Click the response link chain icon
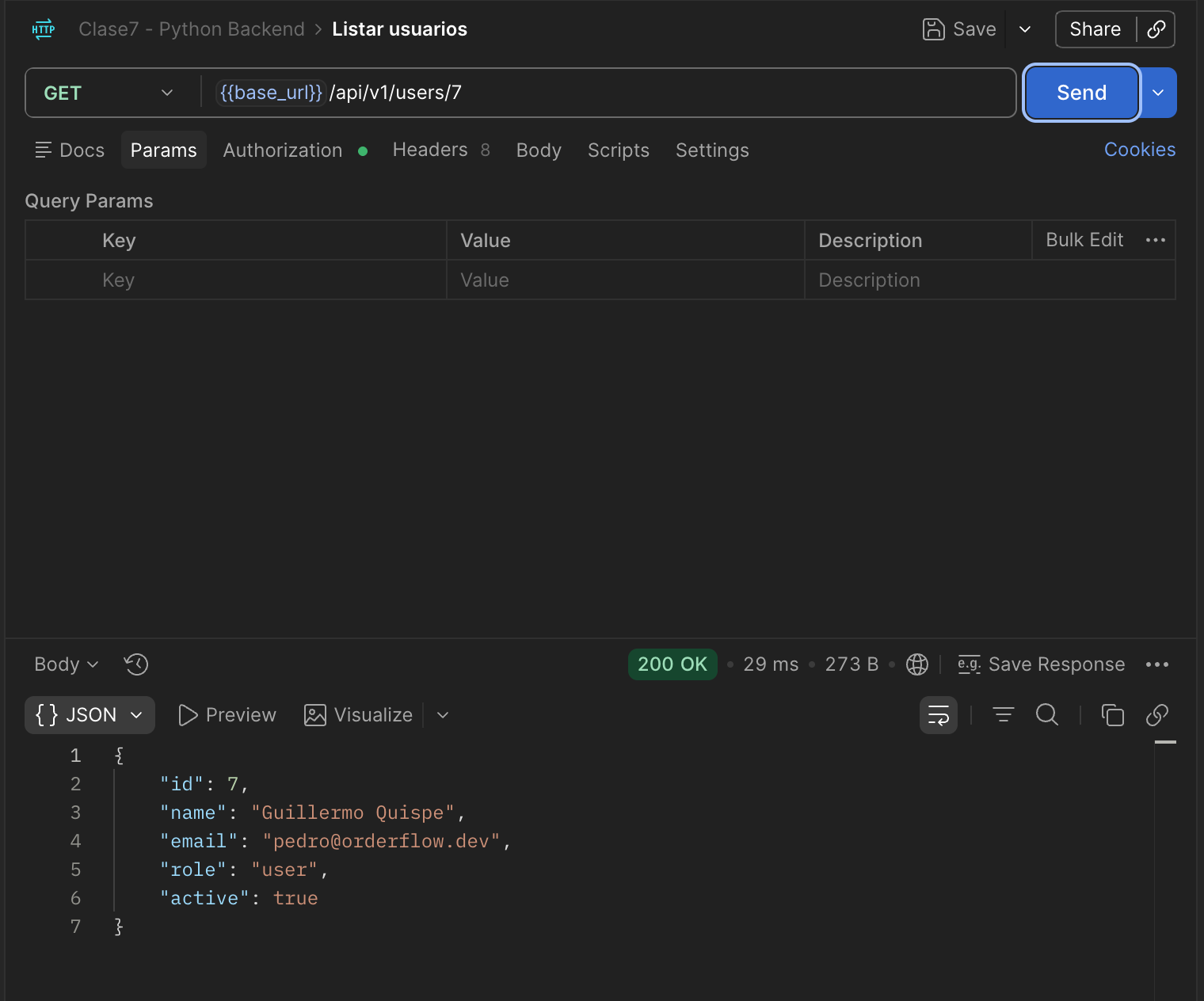The width and height of the screenshot is (1204, 1001). 1157,715
